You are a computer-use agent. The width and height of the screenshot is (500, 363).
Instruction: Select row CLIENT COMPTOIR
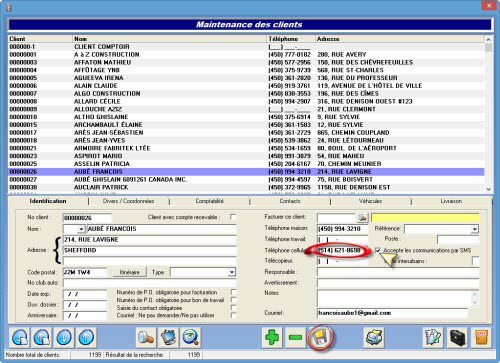click(x=246, y=47)
